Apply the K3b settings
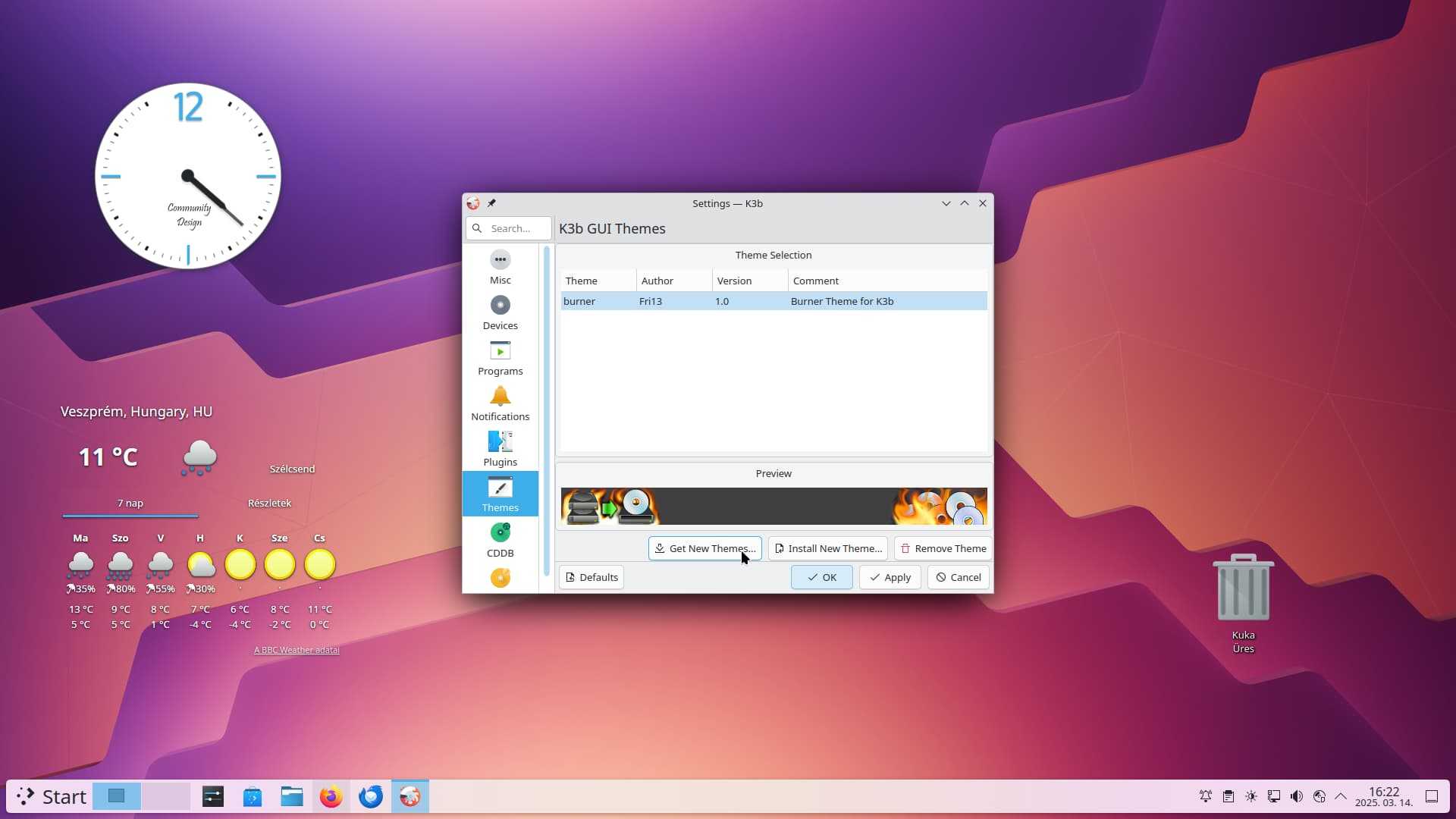 [x=890, y=577]
